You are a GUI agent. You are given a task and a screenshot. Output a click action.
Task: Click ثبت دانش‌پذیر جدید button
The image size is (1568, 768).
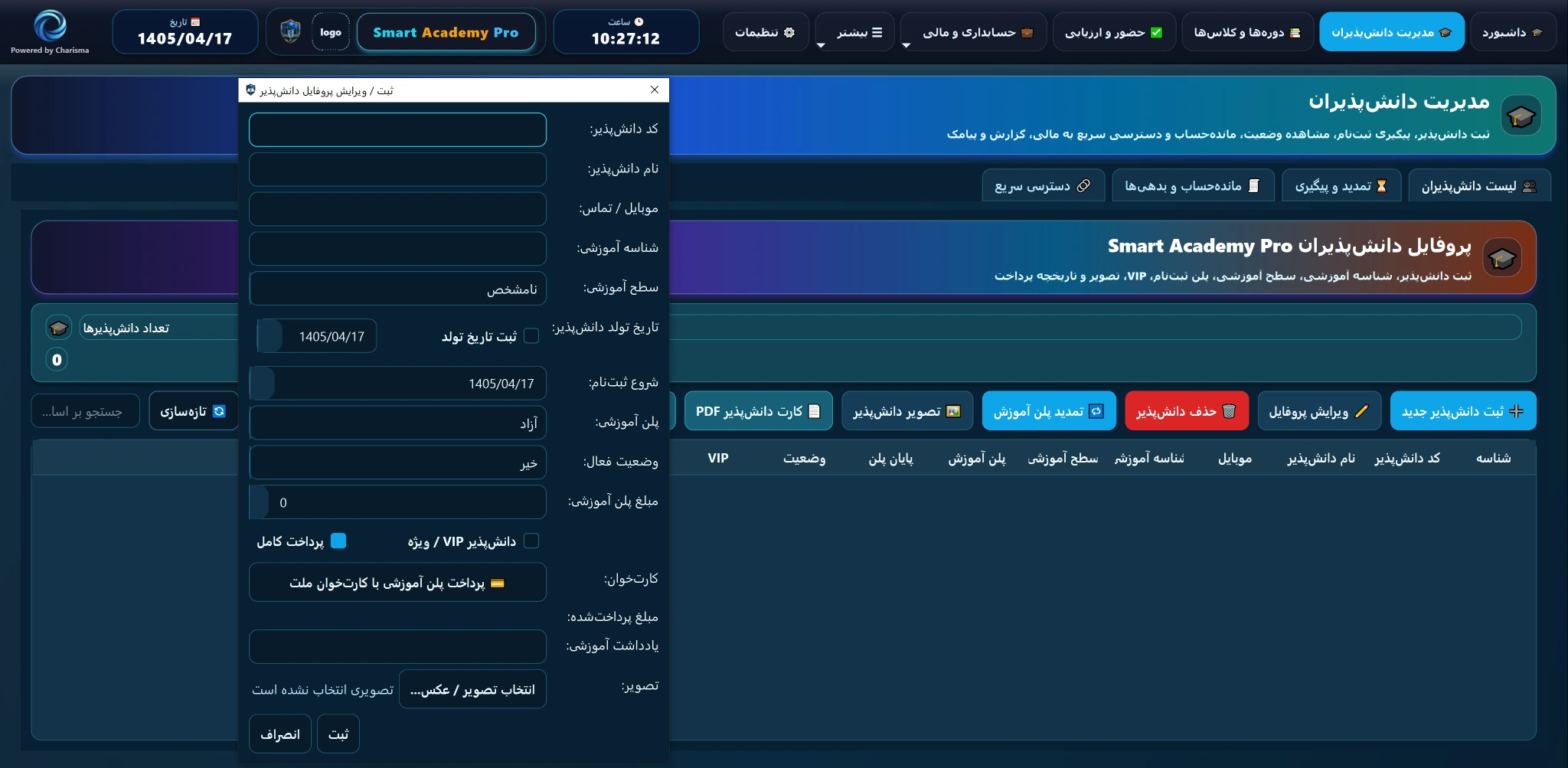[x=1462, y=411]
